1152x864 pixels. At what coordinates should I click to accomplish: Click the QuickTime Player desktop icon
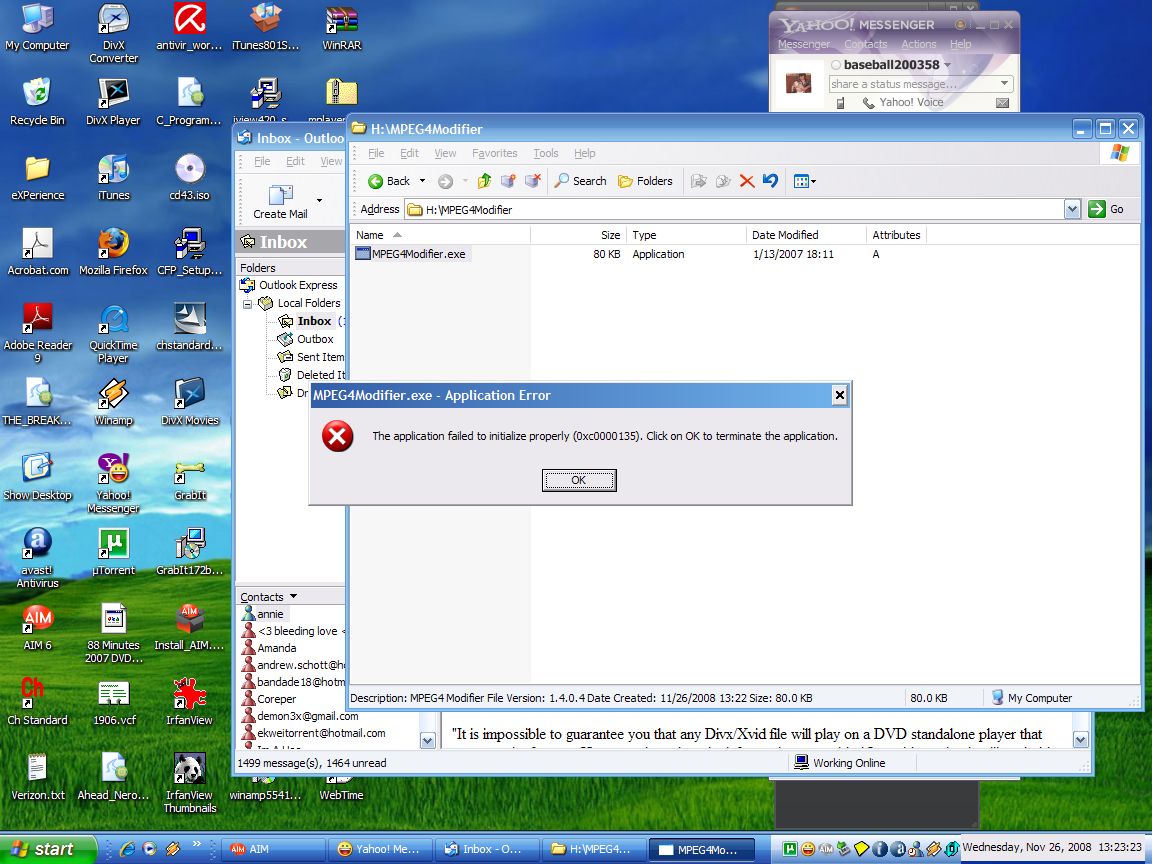(114, 333)
